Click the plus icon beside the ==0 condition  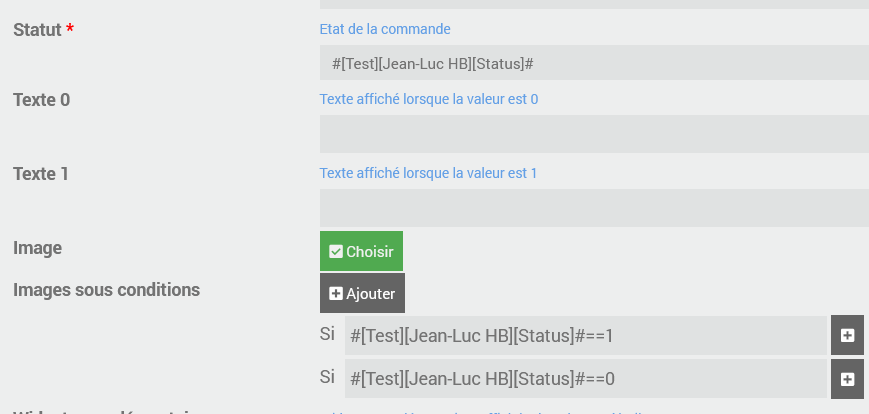(847, 379)
